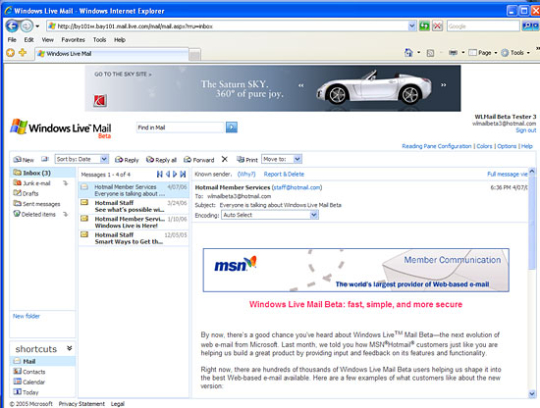
Task: Click the Help link near Options
Action: tap(527, 146)
